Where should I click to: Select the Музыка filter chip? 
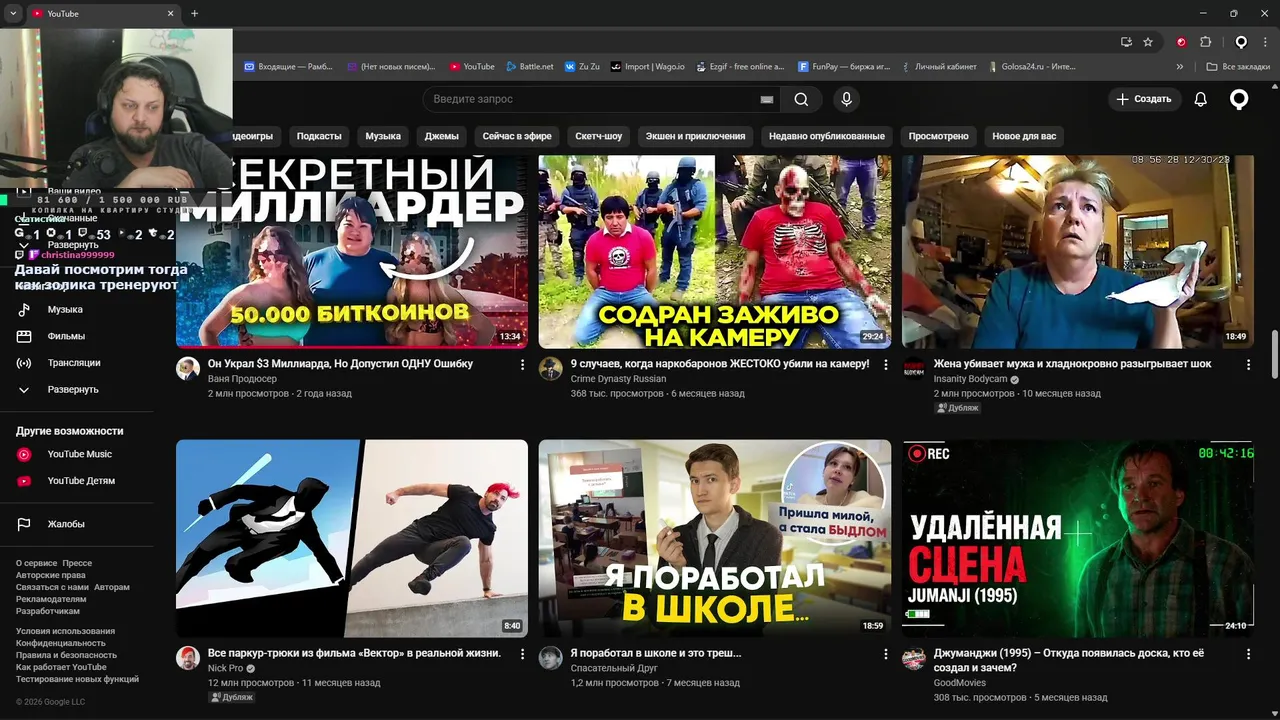[x=383, y=136]
